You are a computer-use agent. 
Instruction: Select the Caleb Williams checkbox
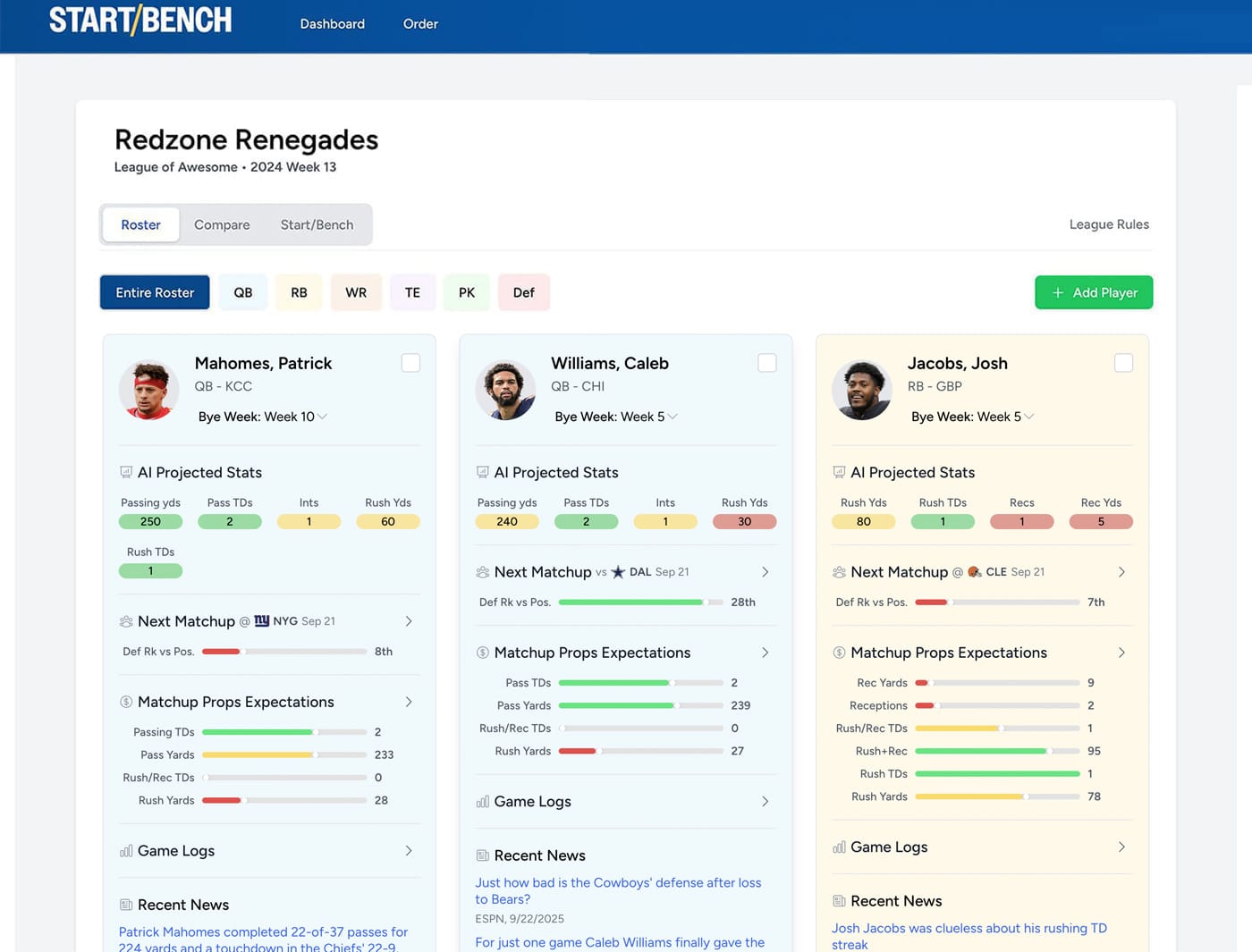(767, 363)
